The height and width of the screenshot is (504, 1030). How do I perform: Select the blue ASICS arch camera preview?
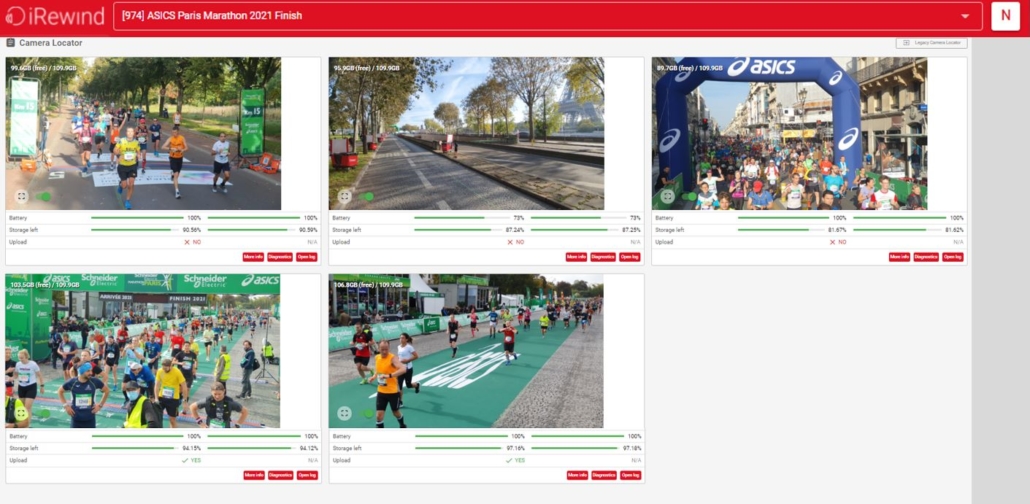[x=790, y=133]
